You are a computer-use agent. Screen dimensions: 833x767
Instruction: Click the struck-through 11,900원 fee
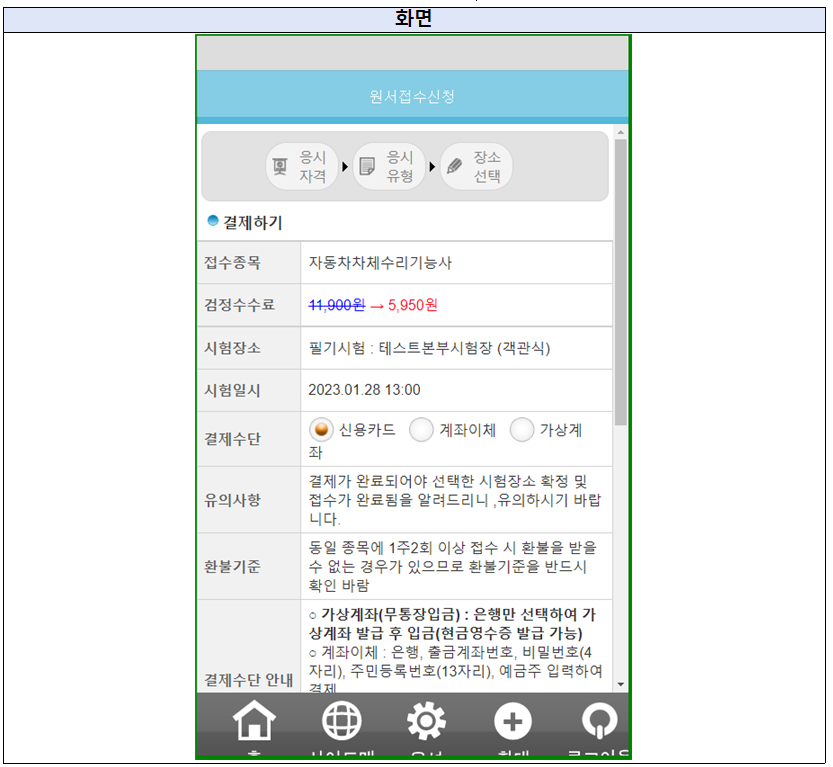(337, 305)
